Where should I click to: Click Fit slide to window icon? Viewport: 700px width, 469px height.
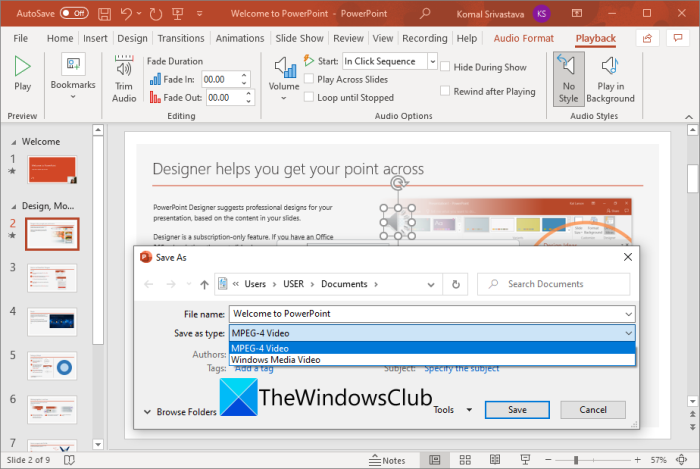point(681,460)
